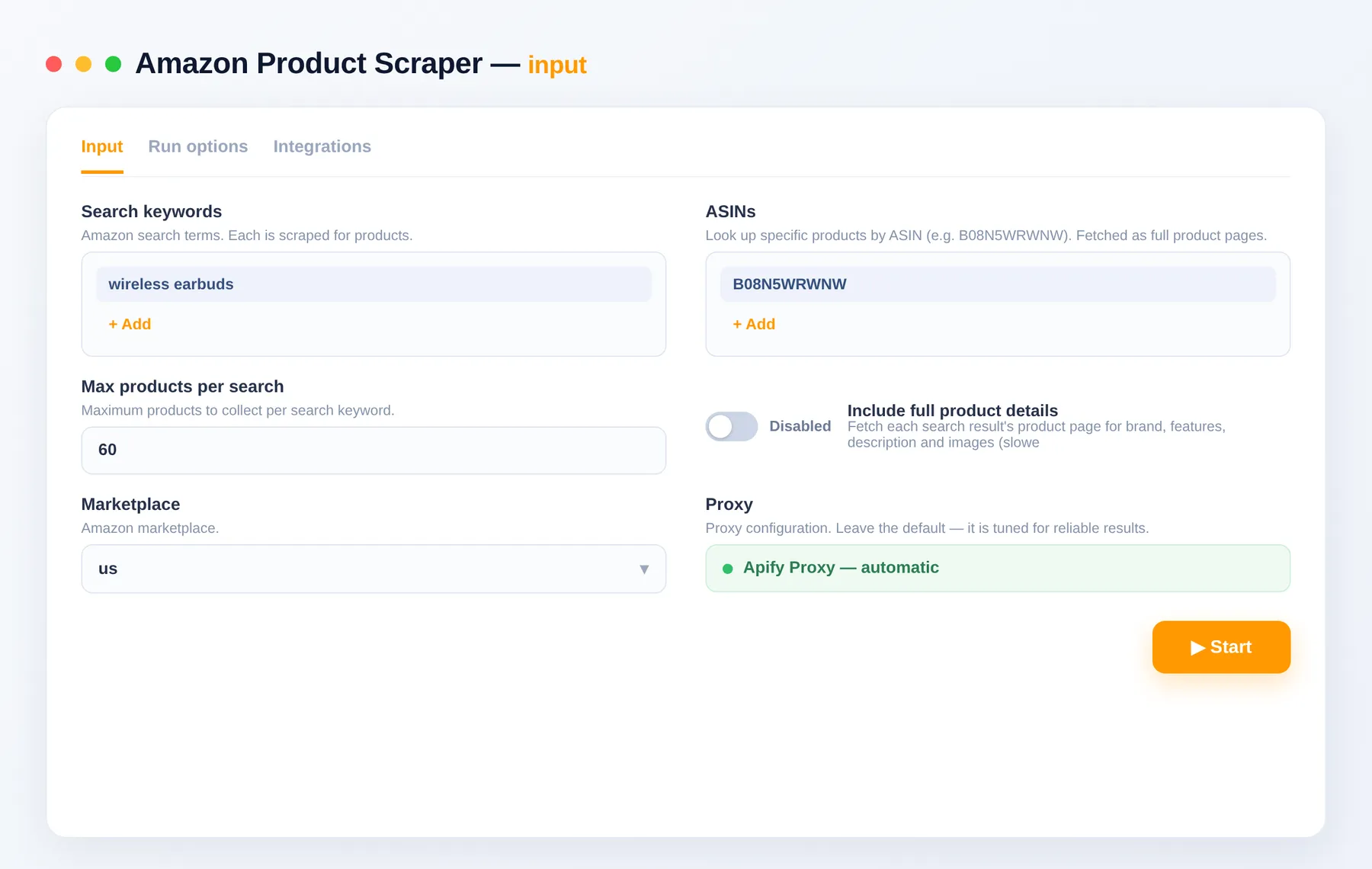
Task: Click the green maximize window dot
Action: [114, 64]
